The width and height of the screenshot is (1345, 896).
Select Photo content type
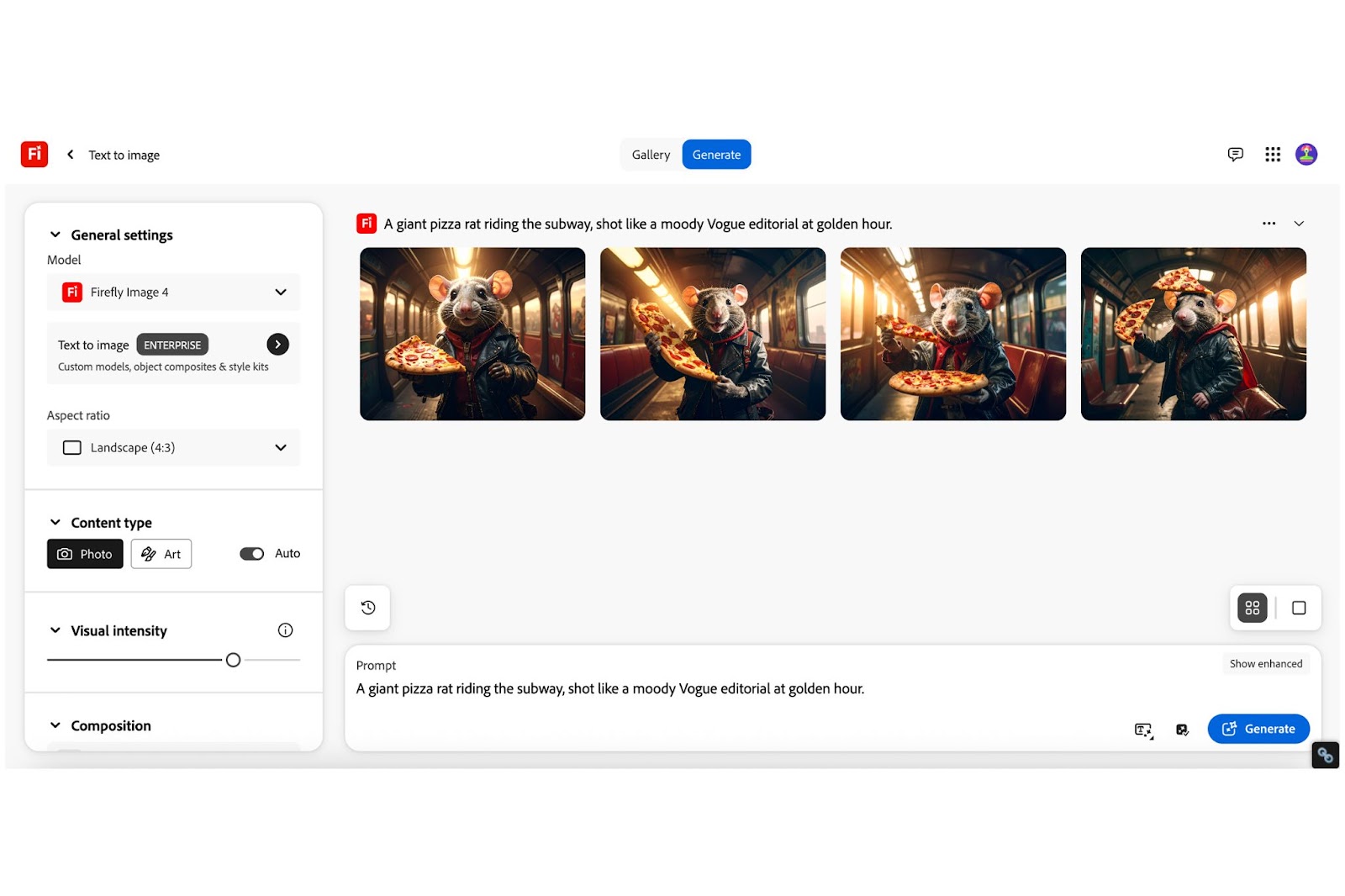click(x=85, y=554)
